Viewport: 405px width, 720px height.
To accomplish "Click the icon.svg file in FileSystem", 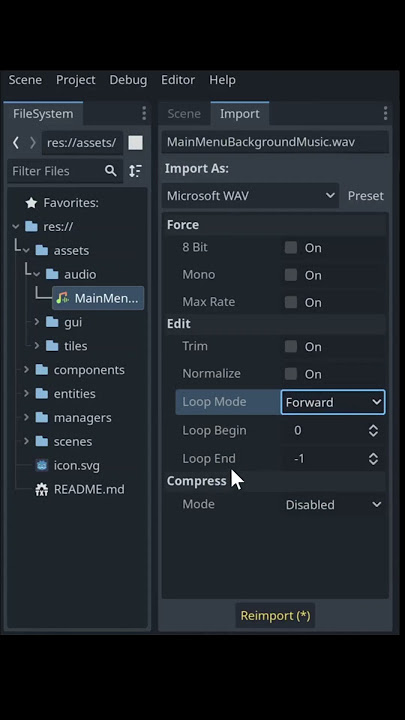I will [x=77, y=465].
